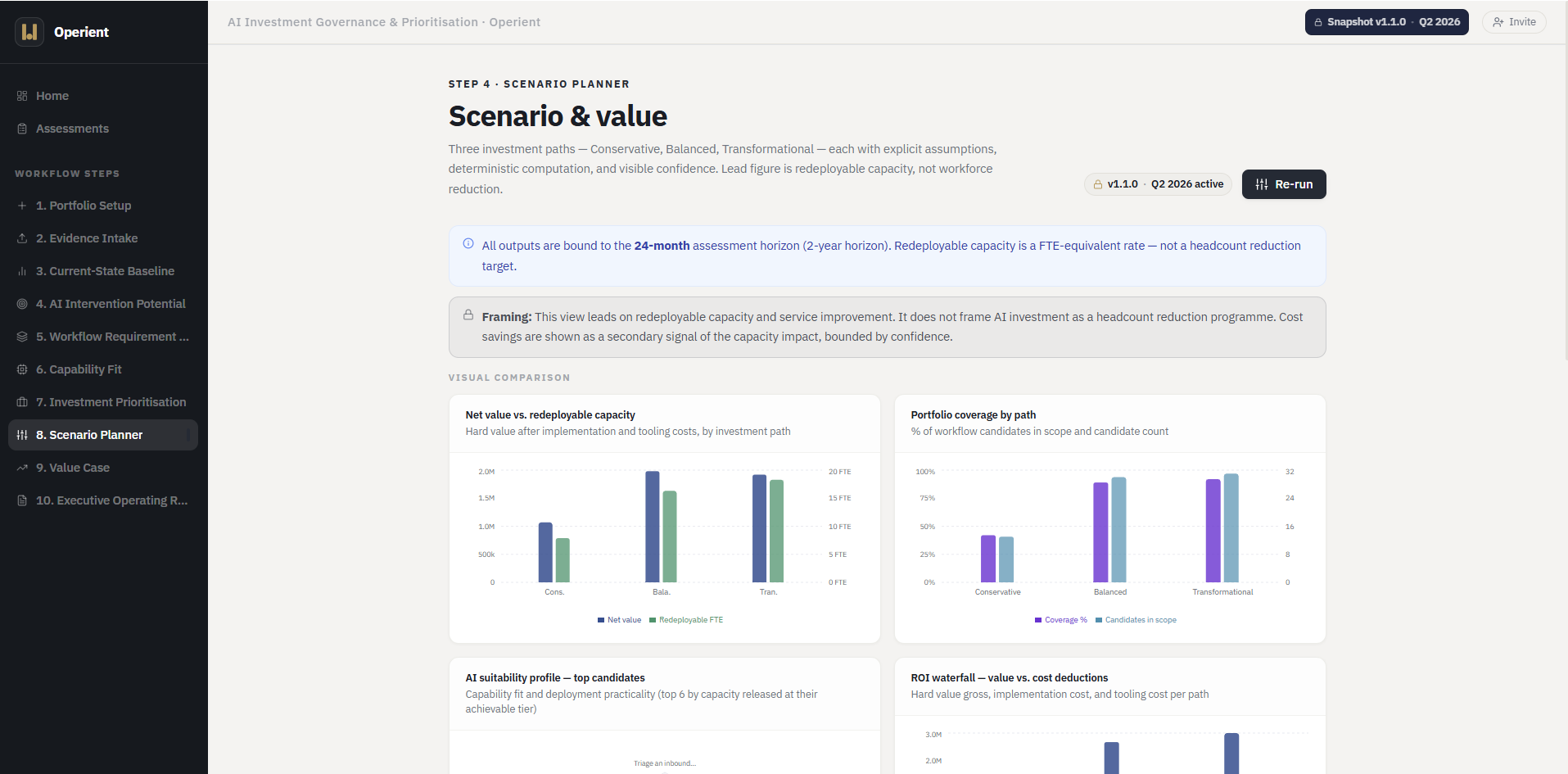Select 3. Current-State Baseline step
The height and width of the screenshot is (774, 1568).
click(x=103, y=271)
